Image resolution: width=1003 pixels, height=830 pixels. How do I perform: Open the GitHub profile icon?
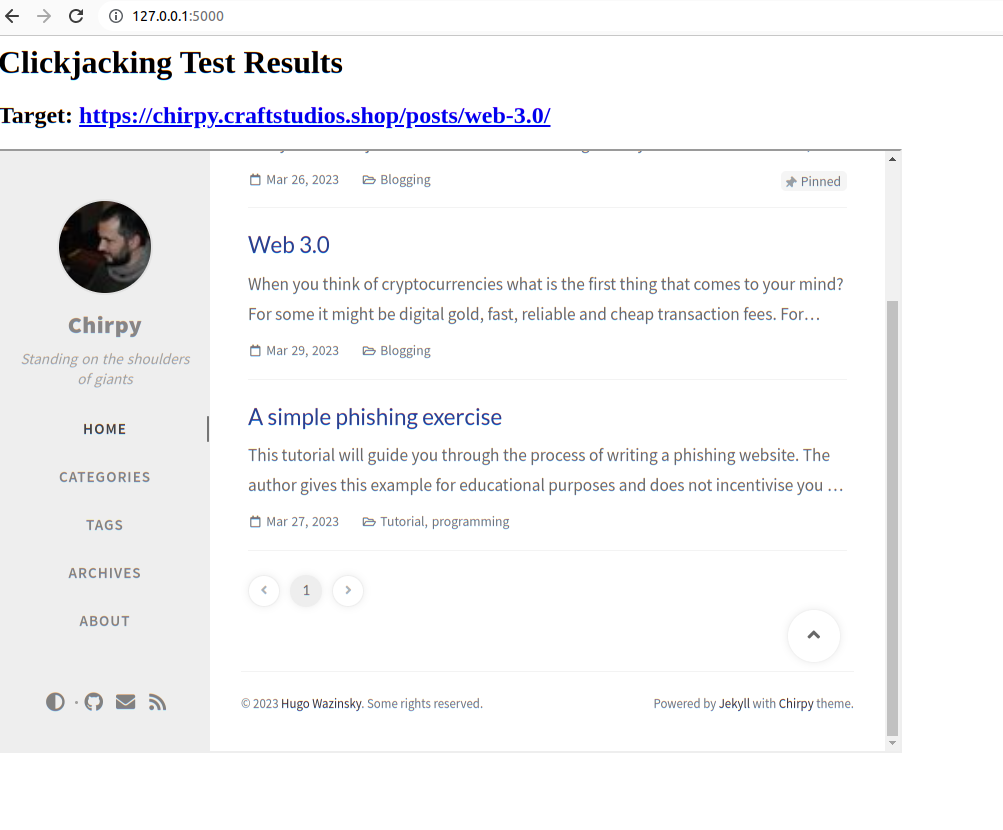[93, 701]
